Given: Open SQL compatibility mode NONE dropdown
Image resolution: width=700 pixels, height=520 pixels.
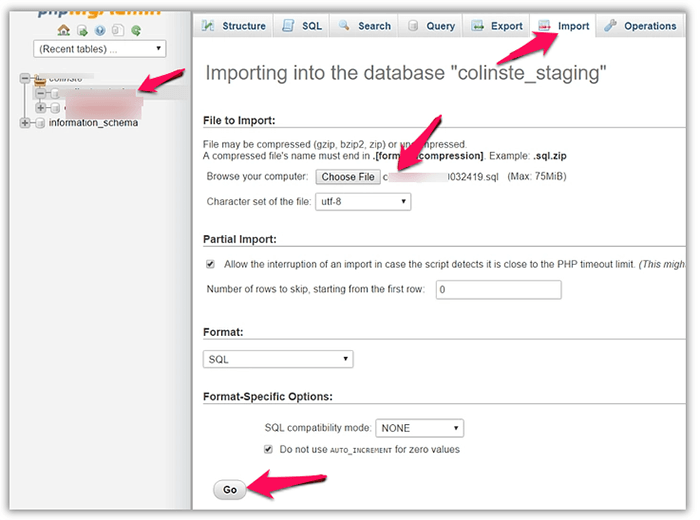Looking at the screenshot, I should pos(420,428).
